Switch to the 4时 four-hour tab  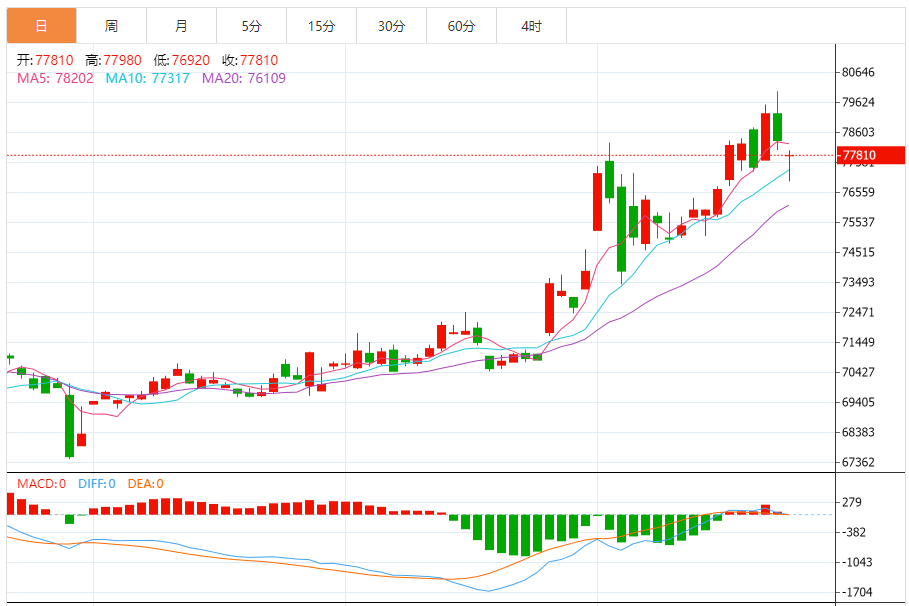pos(531,26)
